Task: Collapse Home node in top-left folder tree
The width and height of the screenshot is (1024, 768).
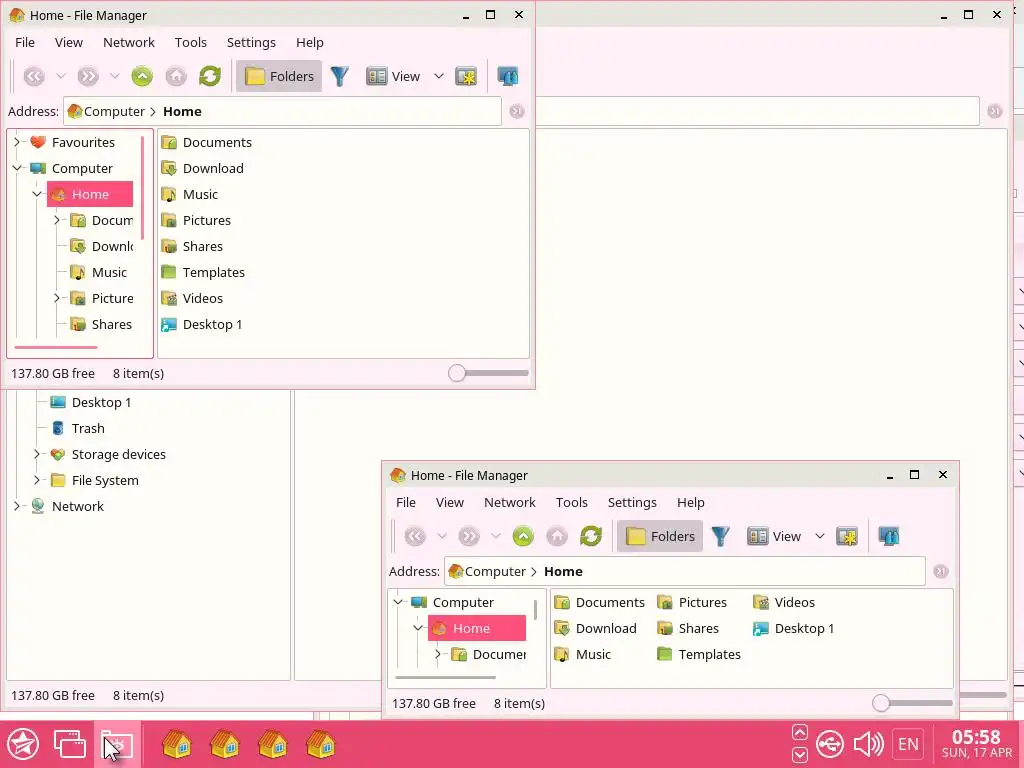Action: tap(37, 194)
